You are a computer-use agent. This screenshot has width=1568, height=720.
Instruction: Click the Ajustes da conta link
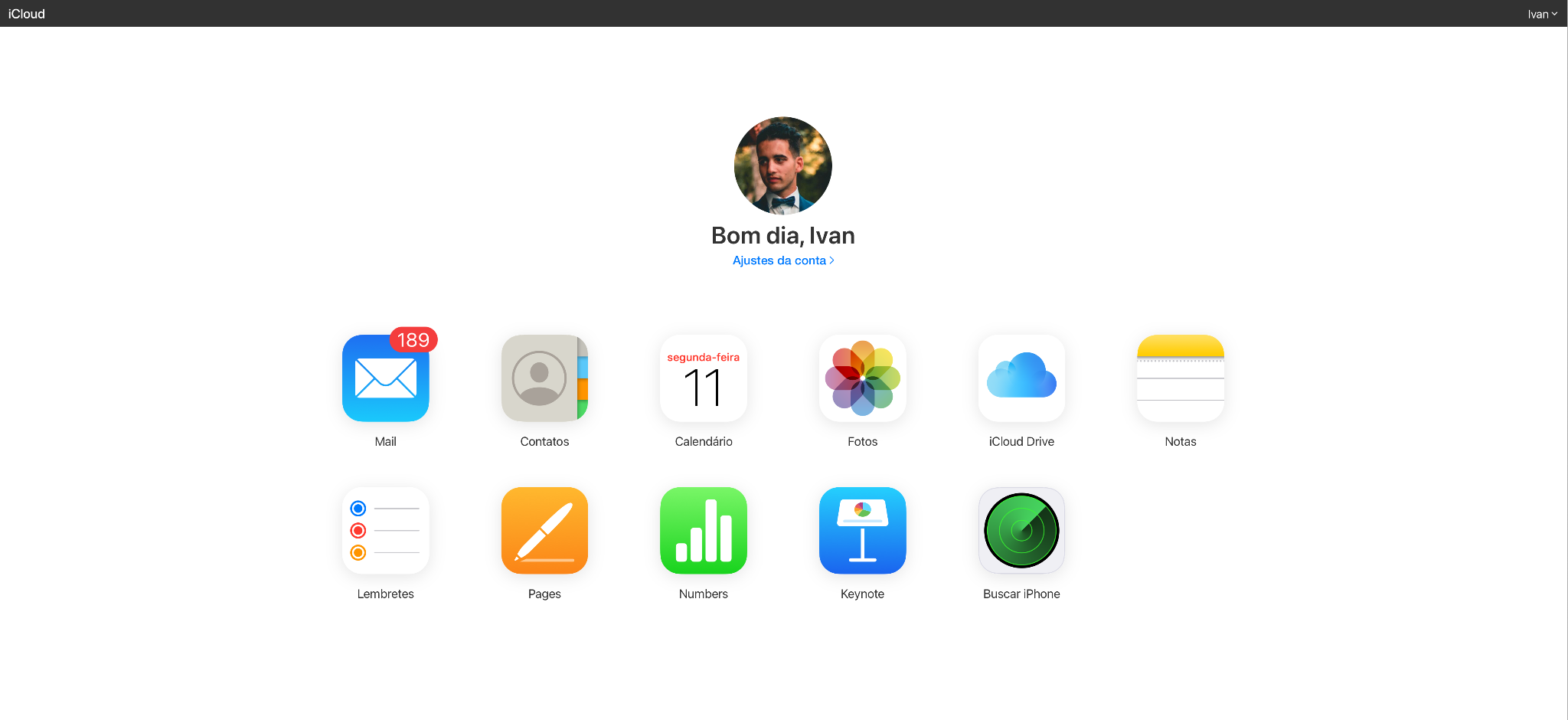[783, 260]
